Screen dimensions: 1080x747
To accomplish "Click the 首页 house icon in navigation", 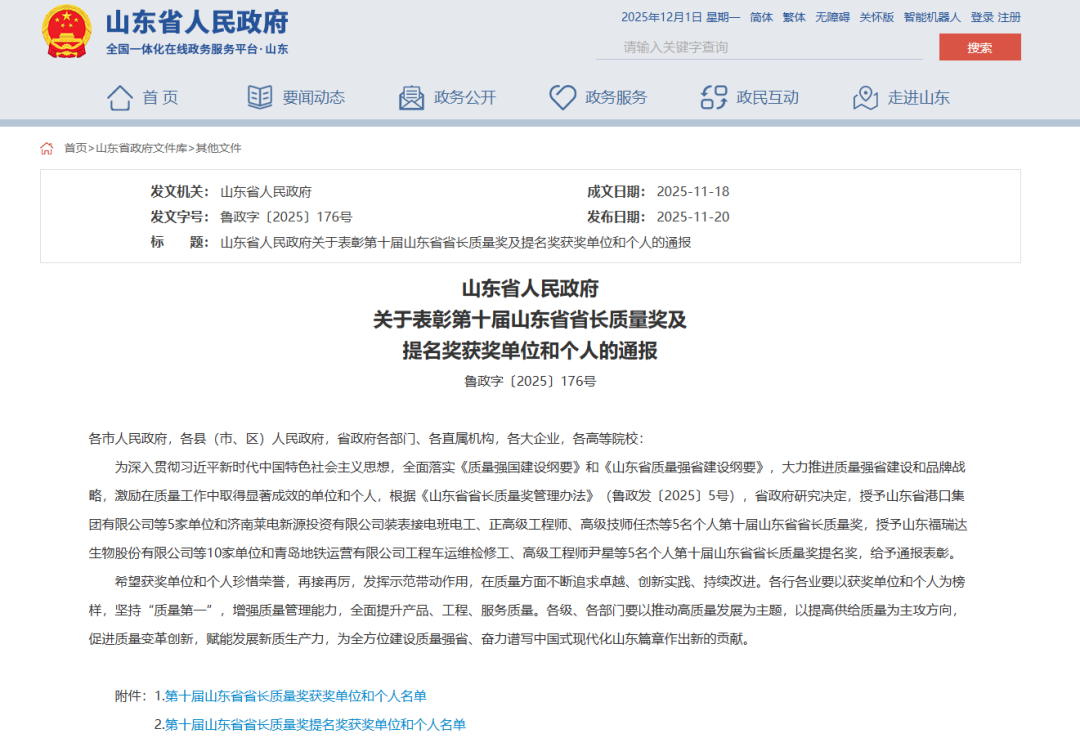I will pos(120,97).
